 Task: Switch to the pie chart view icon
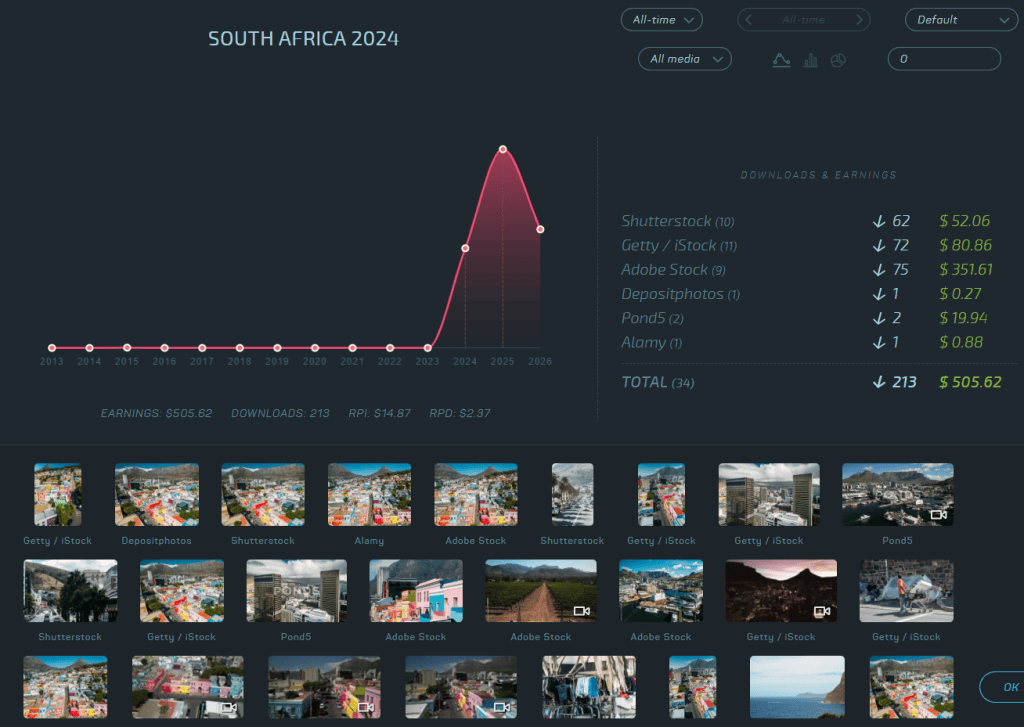click(x=838, y=60)
